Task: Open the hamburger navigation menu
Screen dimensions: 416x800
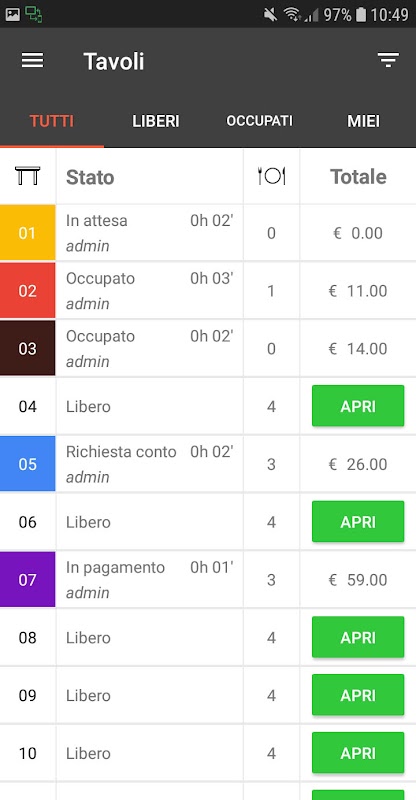Action: tap(32, 61)
